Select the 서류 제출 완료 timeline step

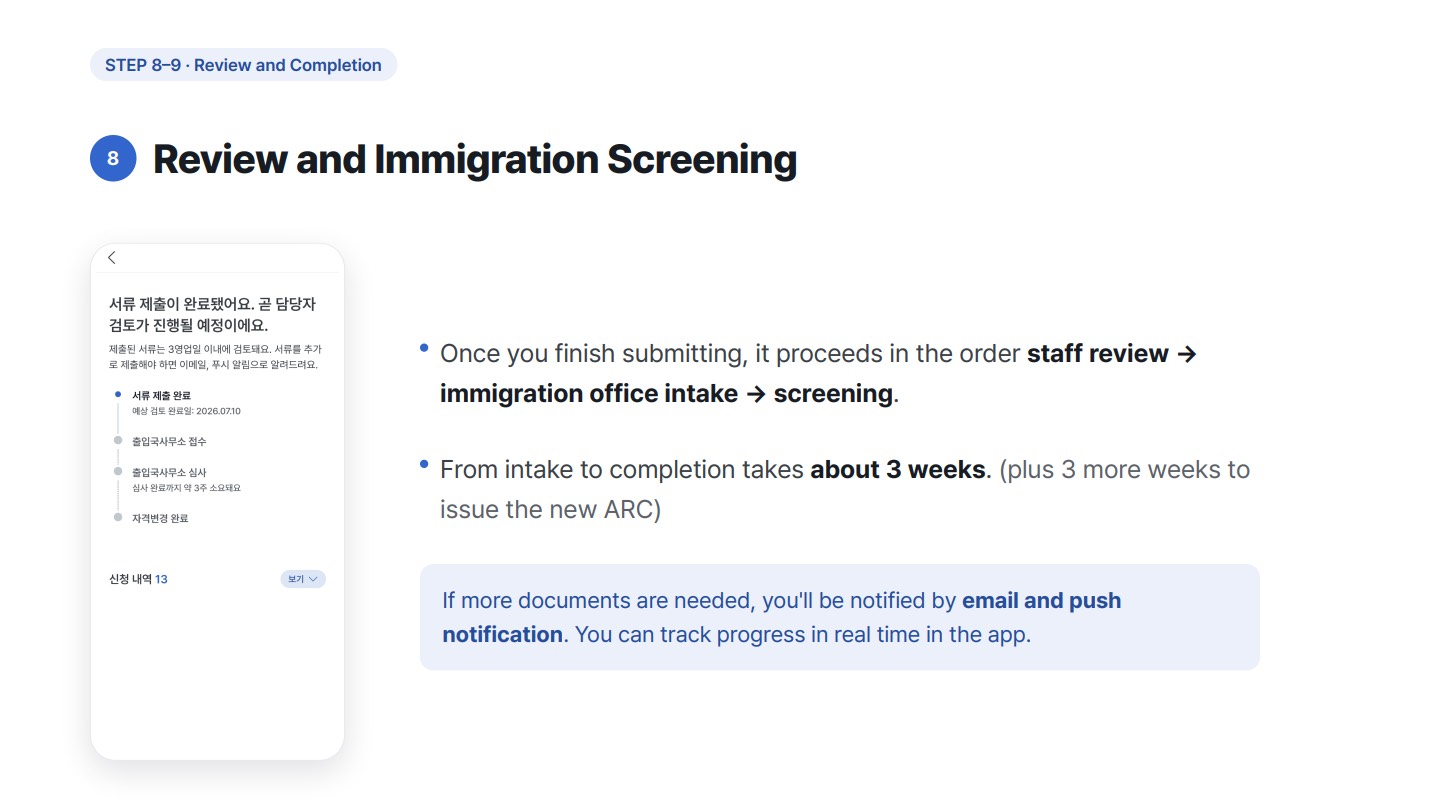[161, 395]
